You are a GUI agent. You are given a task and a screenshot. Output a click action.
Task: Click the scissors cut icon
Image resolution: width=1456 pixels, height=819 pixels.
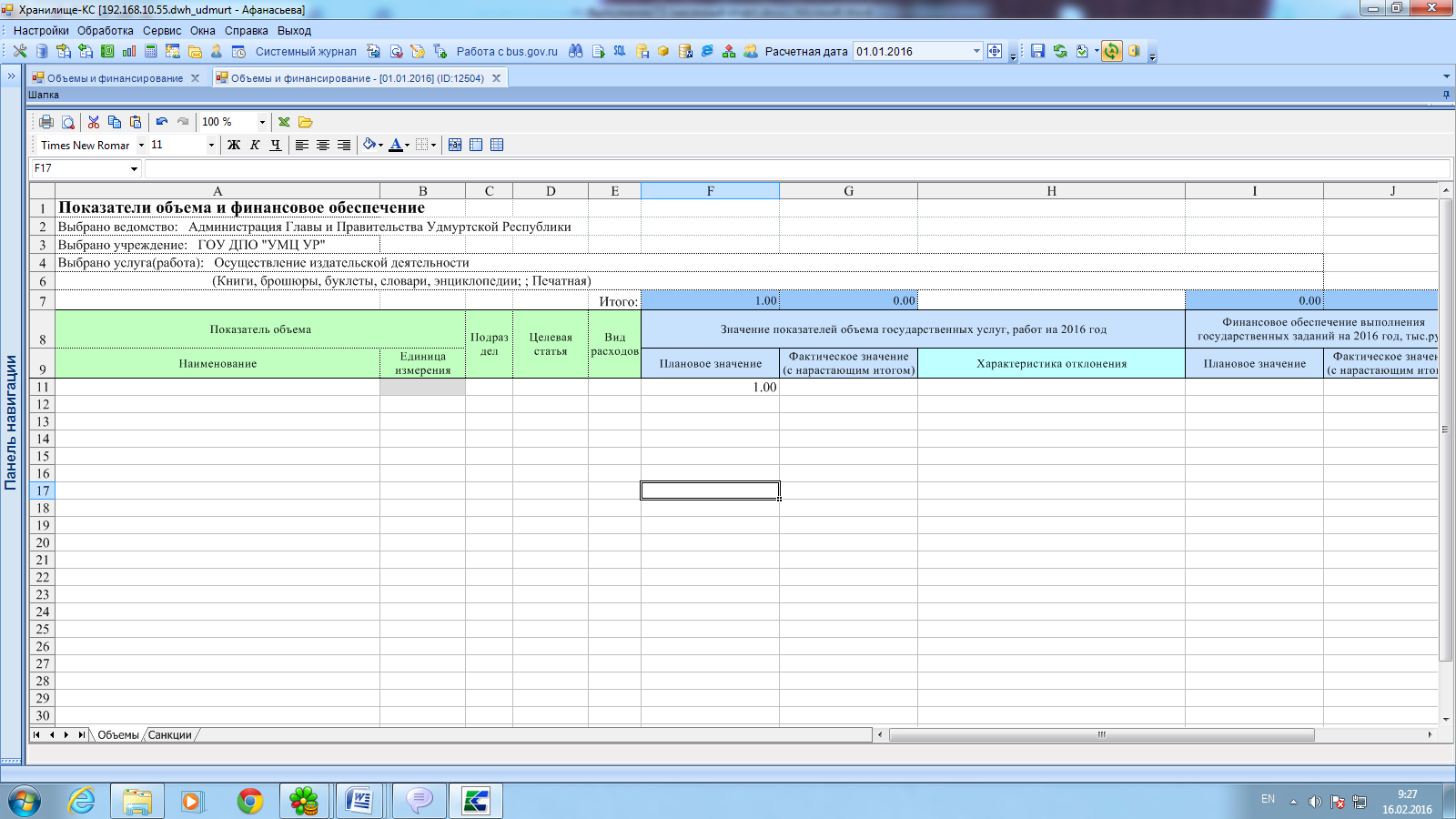point(94,122)
